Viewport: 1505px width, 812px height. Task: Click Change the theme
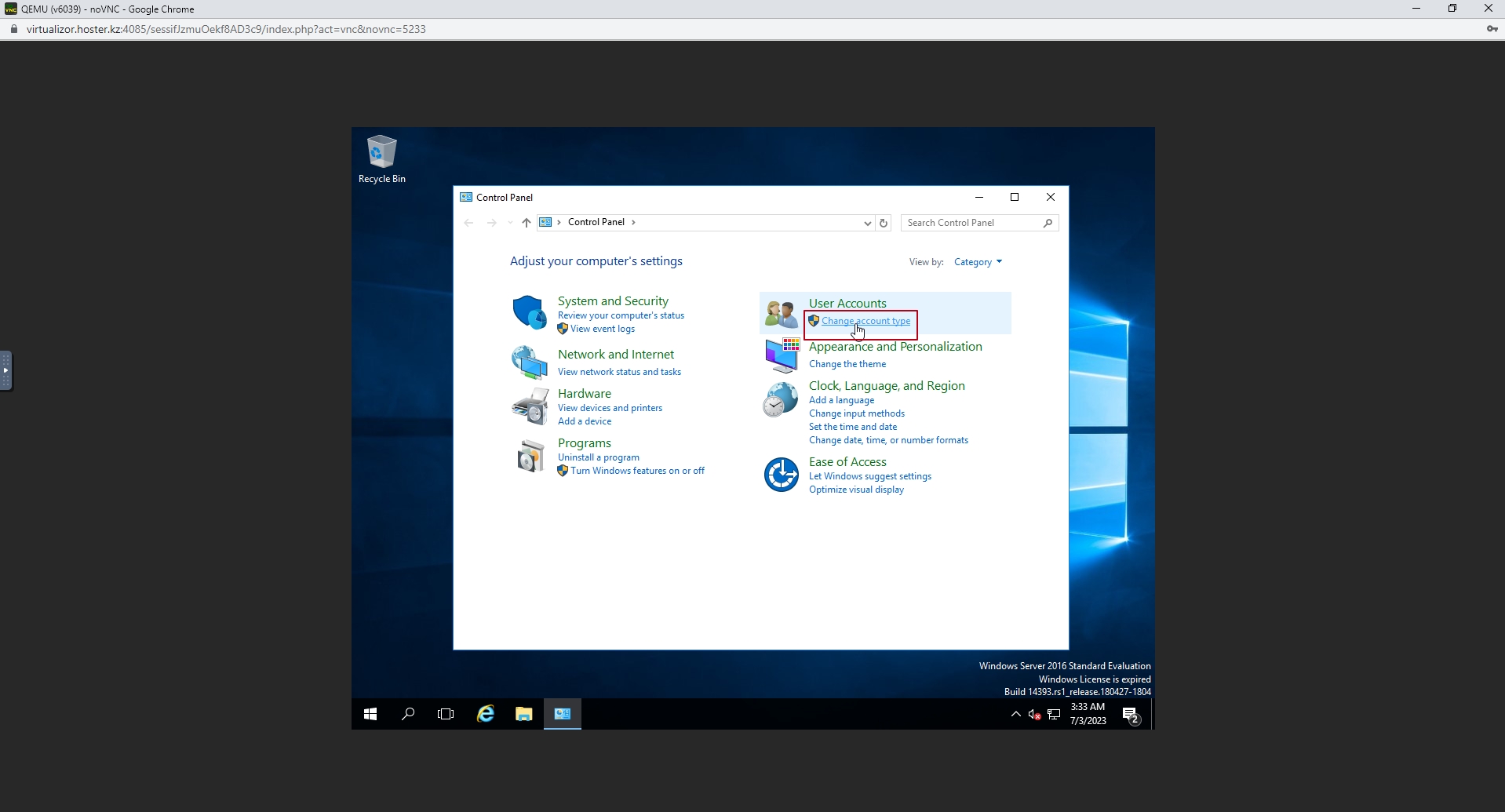point(847,364)
